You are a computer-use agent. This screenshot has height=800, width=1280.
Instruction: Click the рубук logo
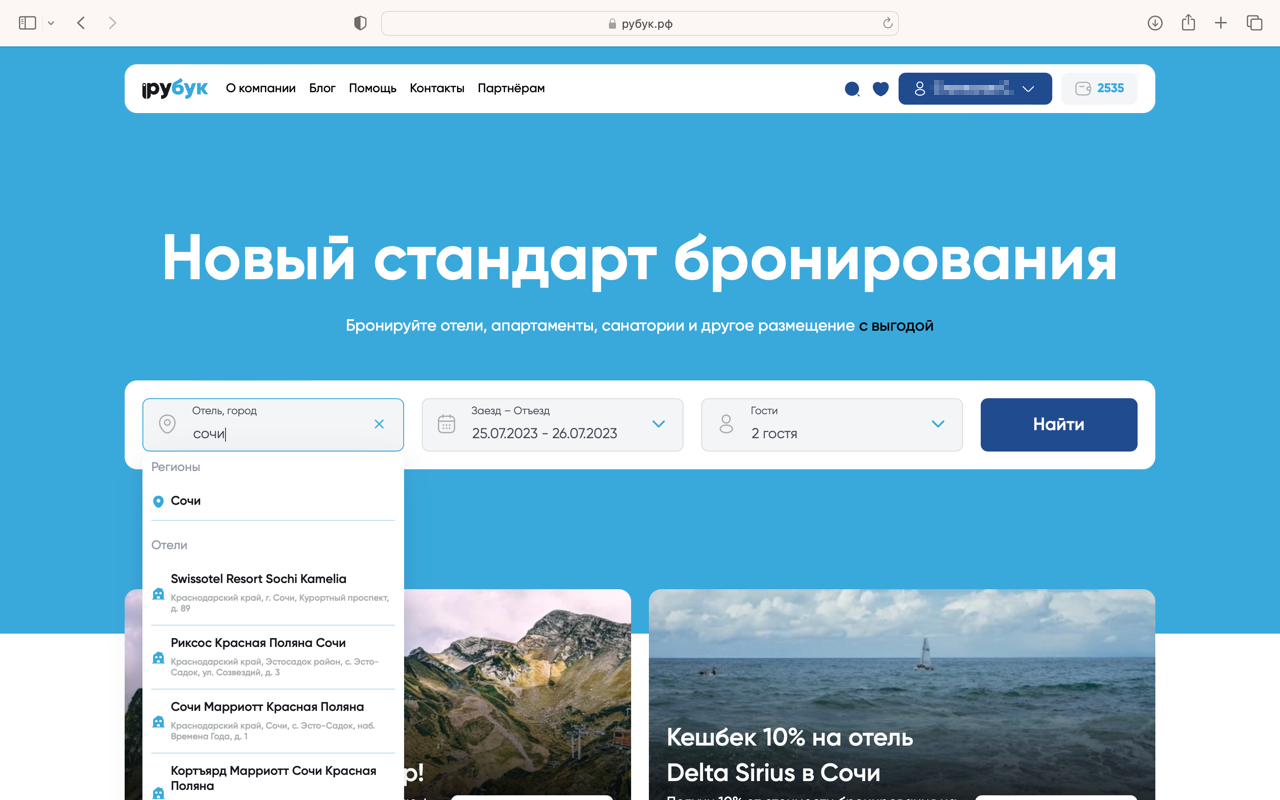click(175, 88)
